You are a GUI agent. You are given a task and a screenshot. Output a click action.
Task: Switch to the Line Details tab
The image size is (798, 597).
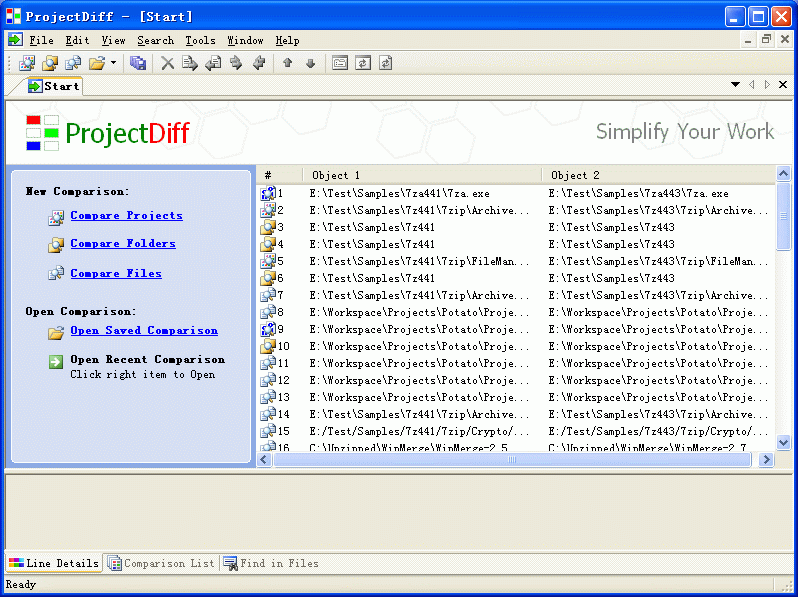[54, 563]
